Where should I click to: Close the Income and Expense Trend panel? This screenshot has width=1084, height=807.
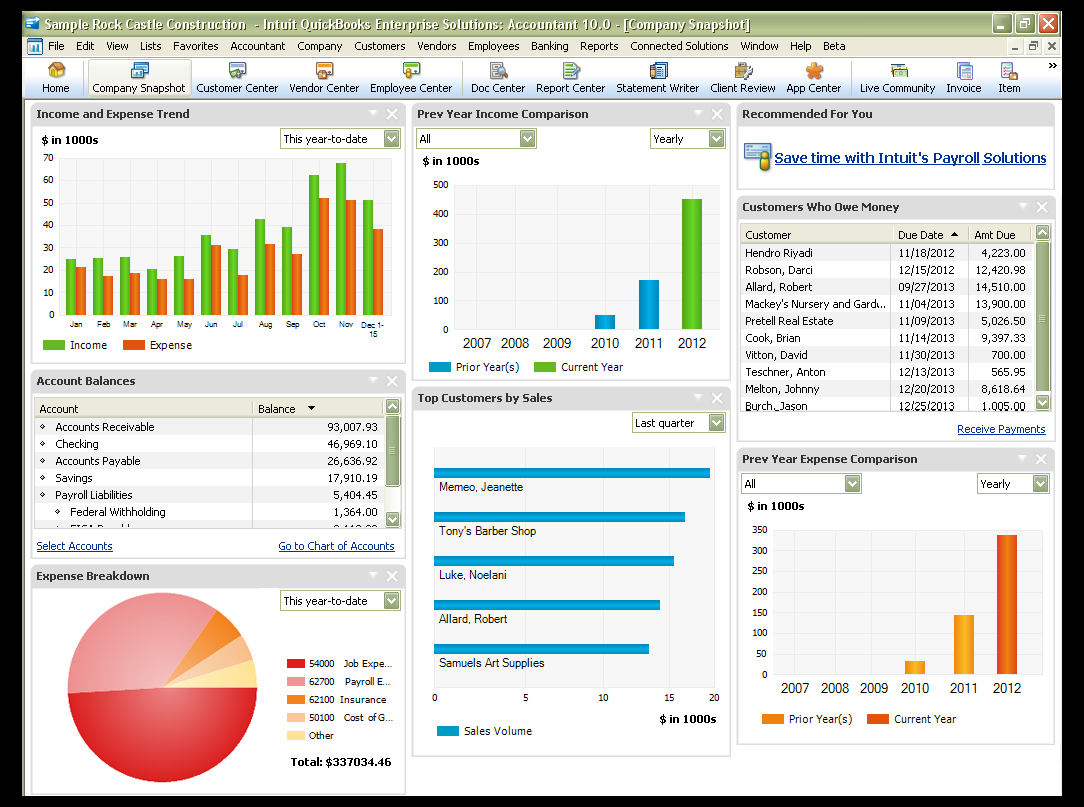pos(392,114)
